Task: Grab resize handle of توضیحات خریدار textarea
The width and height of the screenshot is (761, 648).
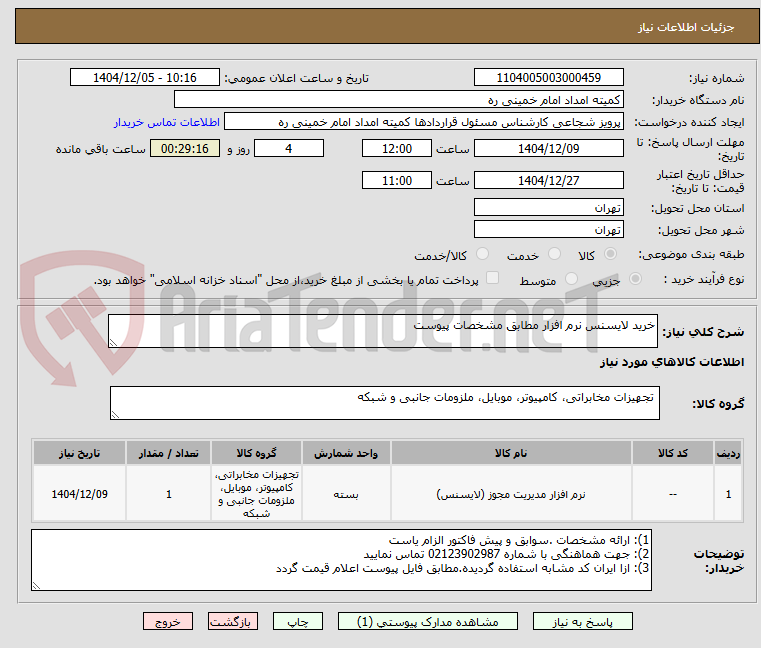Action: tap(36, 586)
